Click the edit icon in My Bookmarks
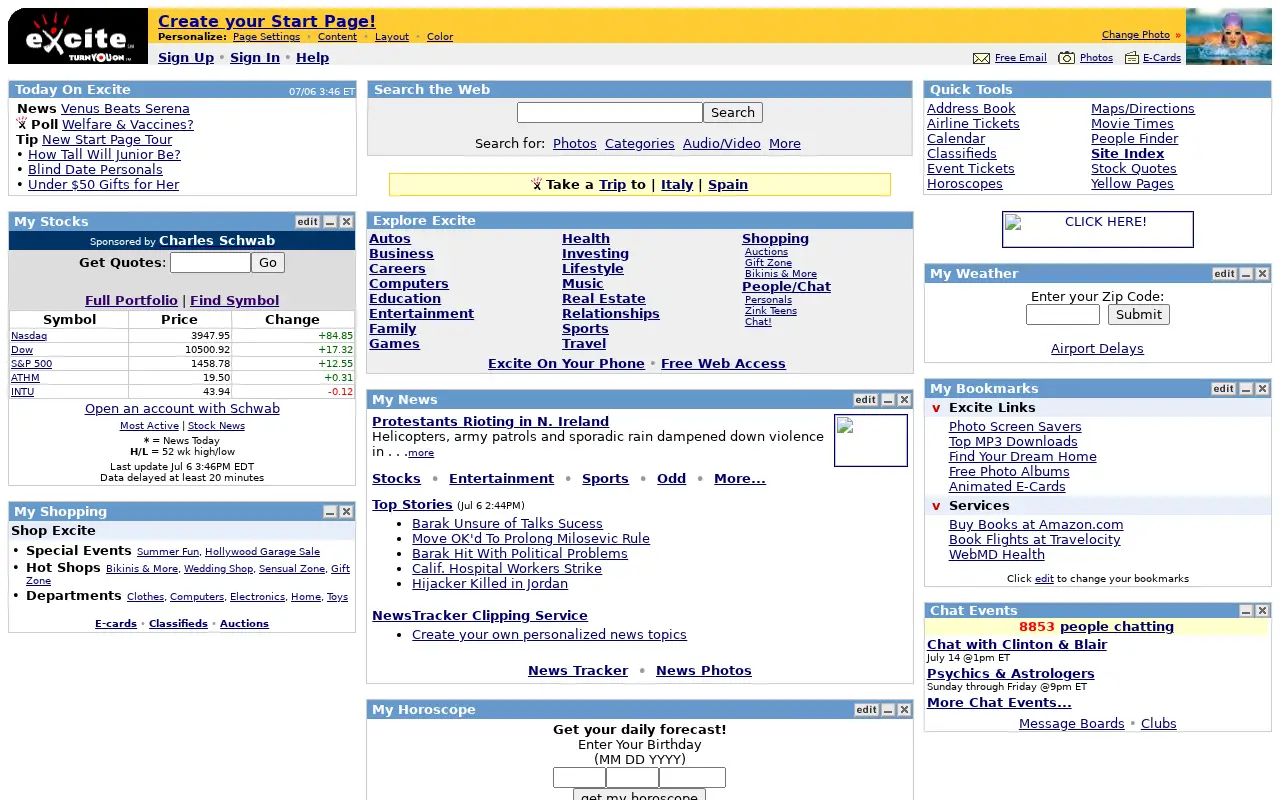Viewport: 1280px width, 800px height. pyautogui.click(x=1224, y=389)
